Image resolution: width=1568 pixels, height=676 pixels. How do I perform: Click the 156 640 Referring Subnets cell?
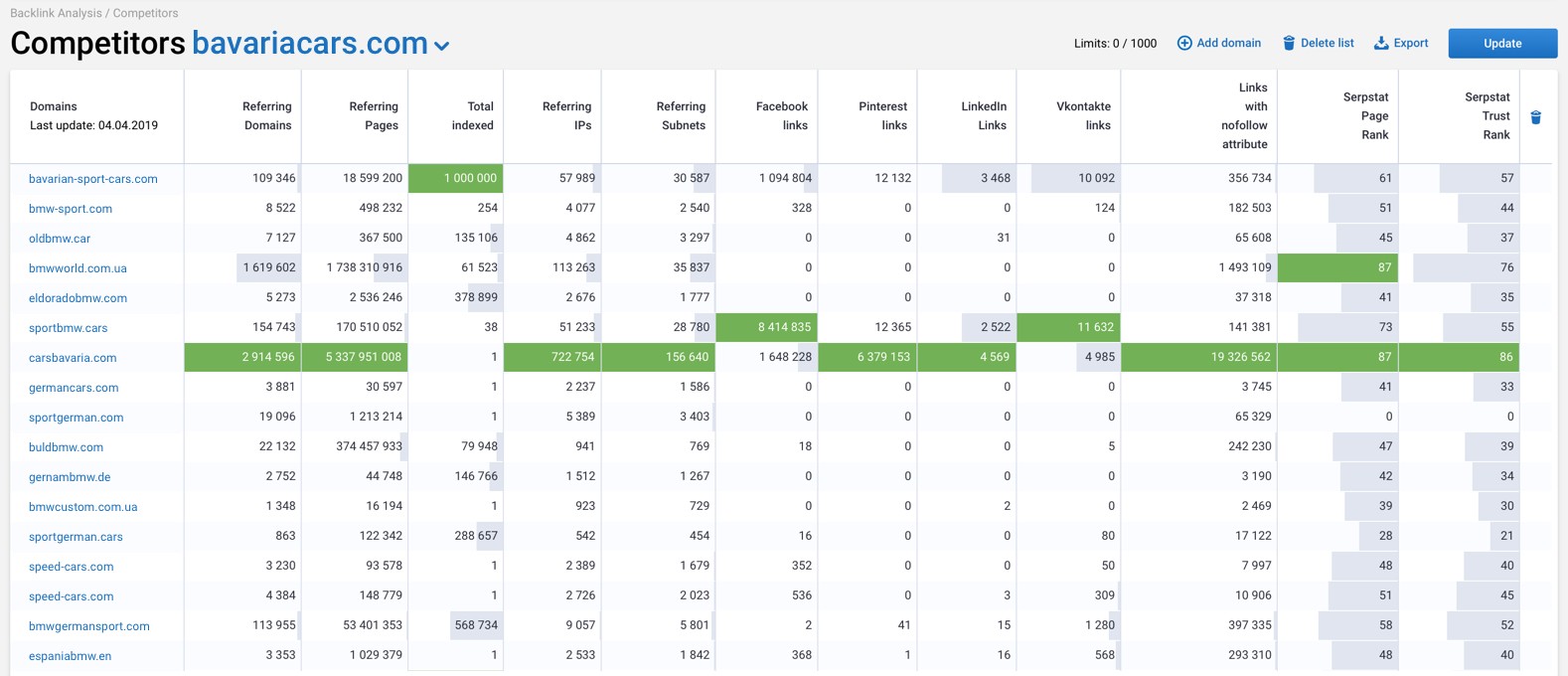point(659,357)
